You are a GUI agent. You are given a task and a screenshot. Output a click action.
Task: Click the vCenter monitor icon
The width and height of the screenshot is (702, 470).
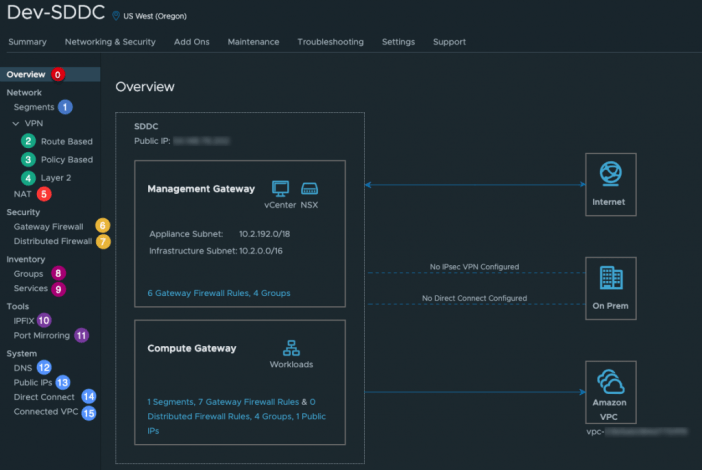280,188
